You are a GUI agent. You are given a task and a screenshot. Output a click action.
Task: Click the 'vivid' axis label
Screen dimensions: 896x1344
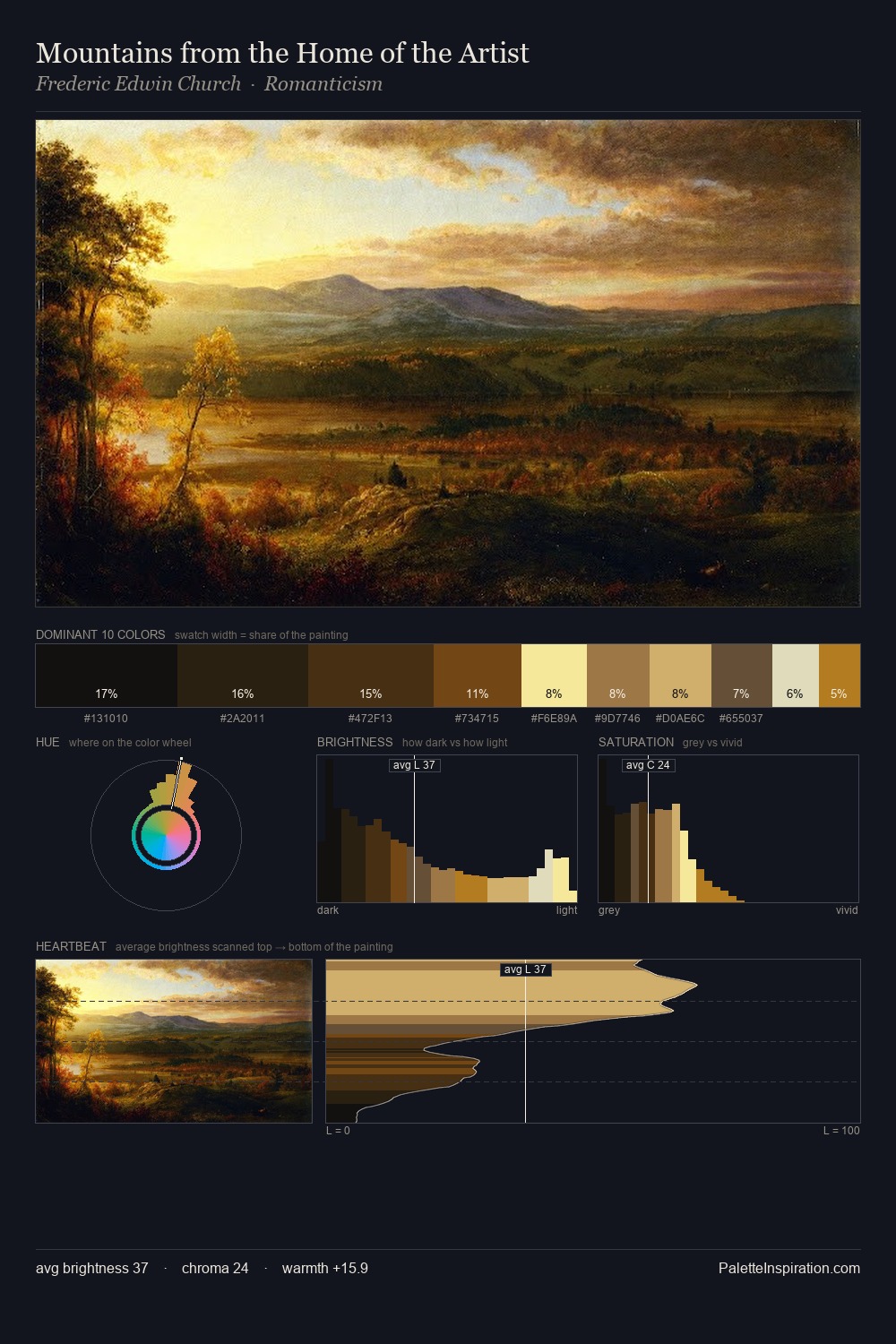[x=847, y=910]
